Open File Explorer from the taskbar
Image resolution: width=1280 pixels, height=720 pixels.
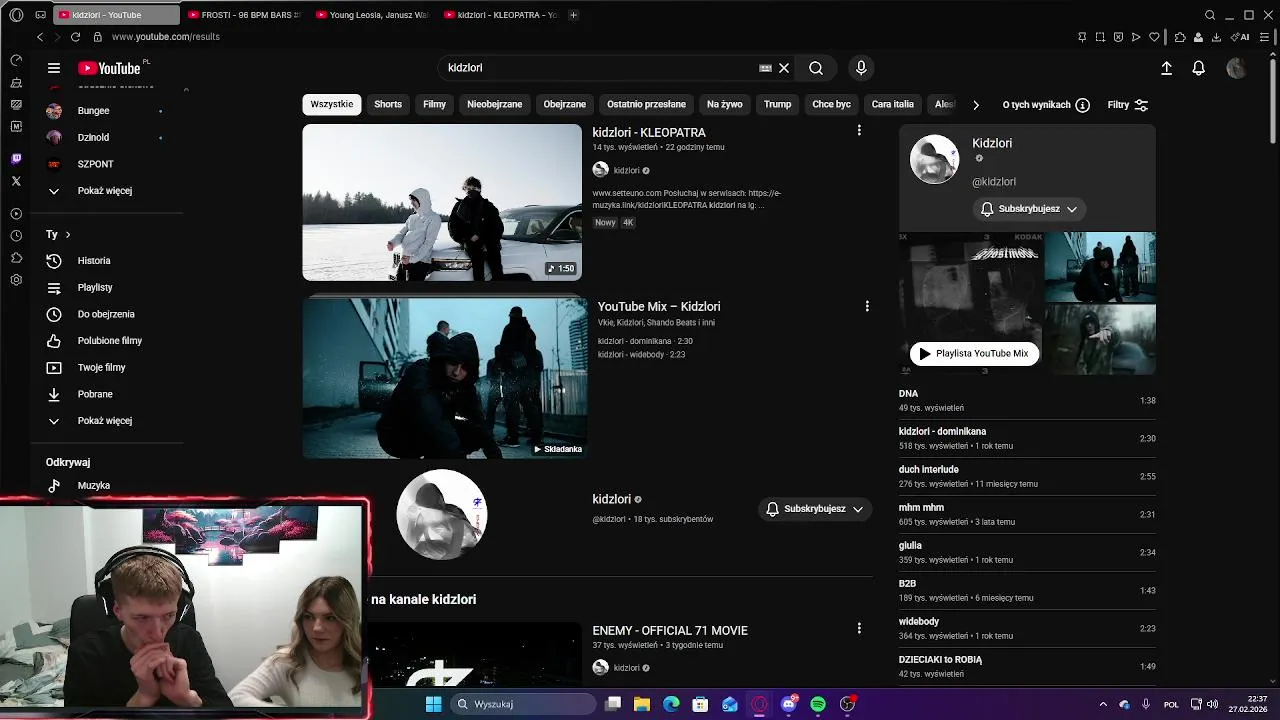click(x=642, y=704)
